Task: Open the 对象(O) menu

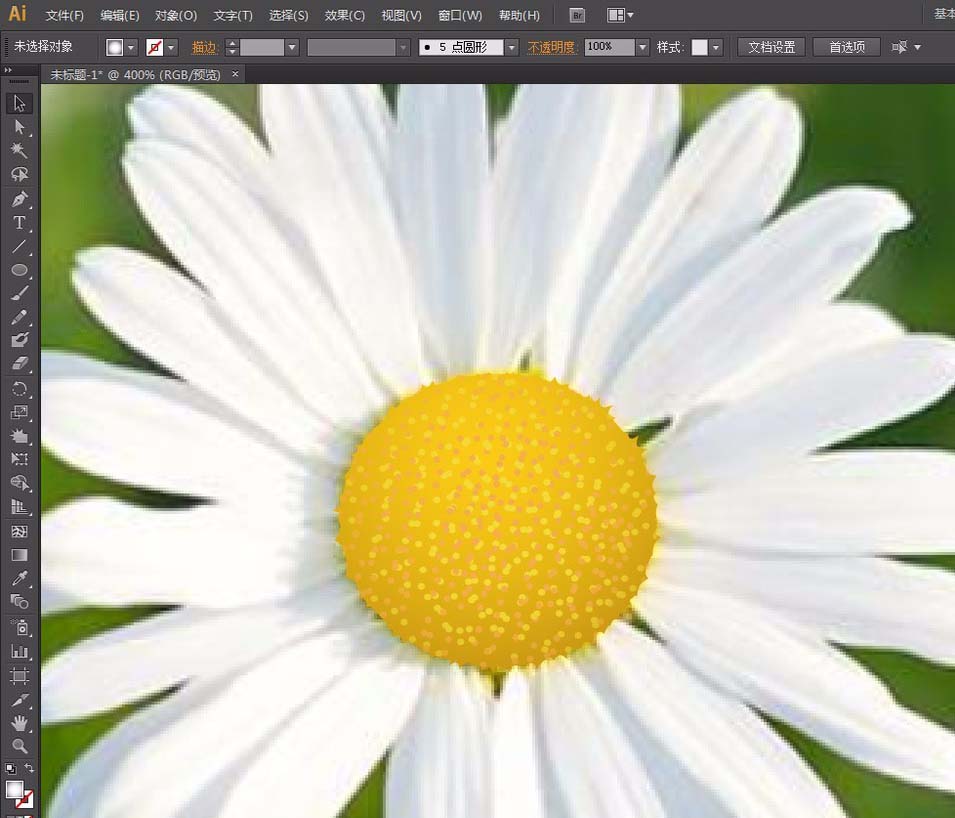Action: coord(176,15)
